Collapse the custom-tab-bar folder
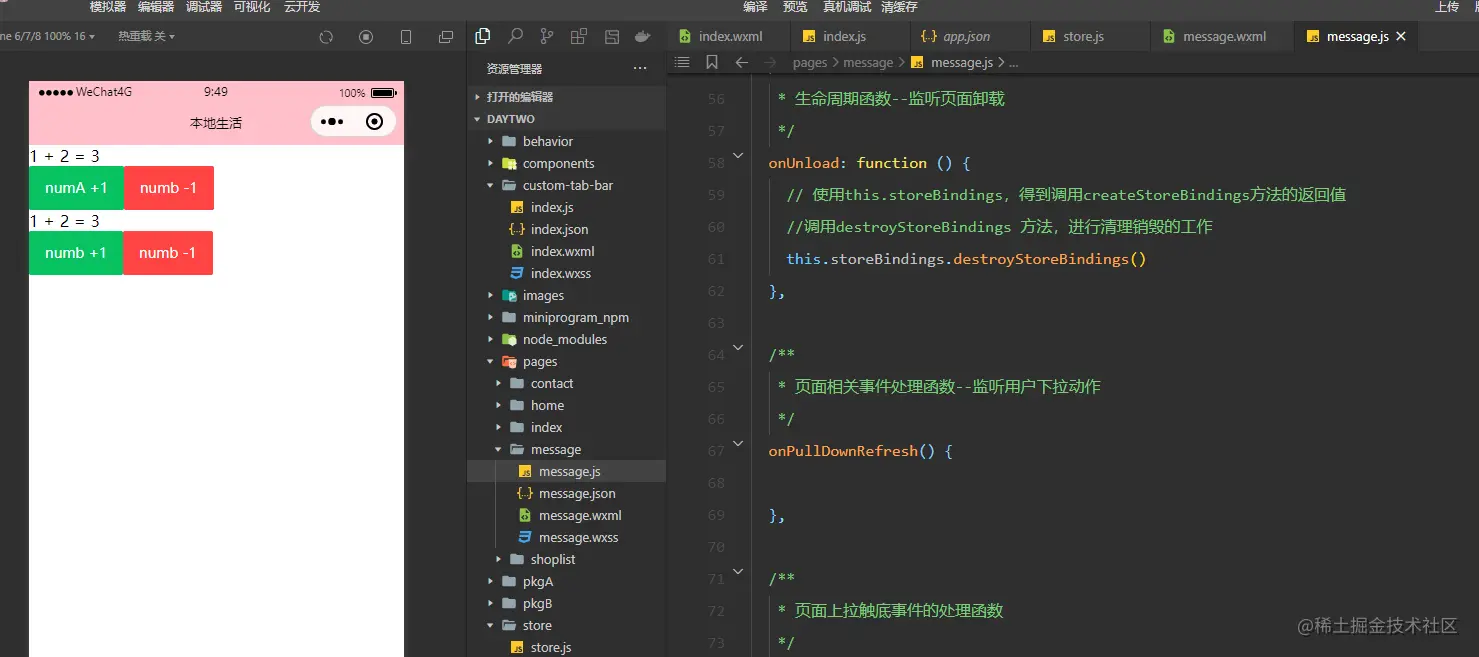The height and width of the screenshot is (657, 1479). pos(567,186)
